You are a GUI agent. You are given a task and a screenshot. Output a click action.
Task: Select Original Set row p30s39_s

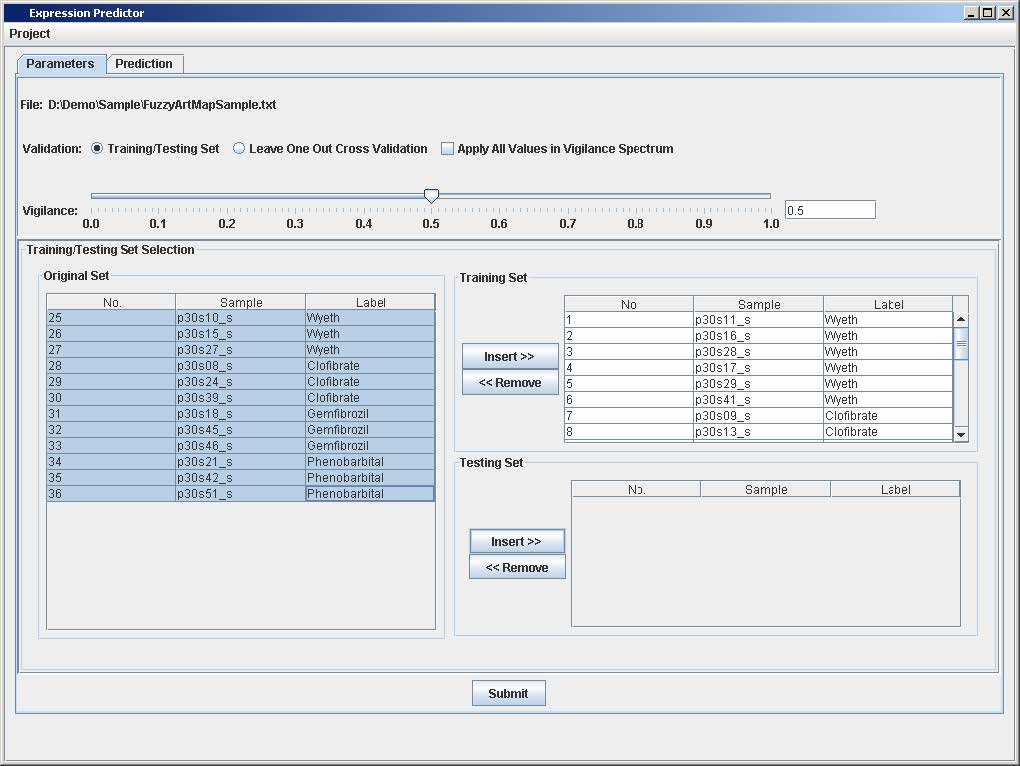pyautogui.click(x=241, y=398)
